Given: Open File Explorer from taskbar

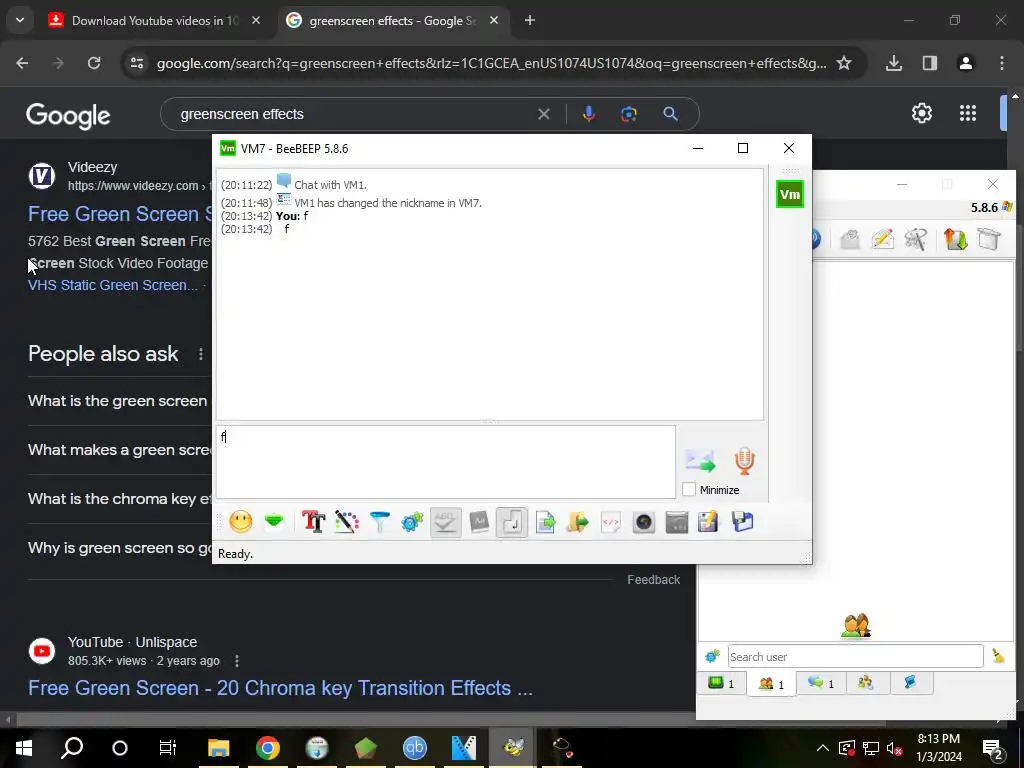Looking at the screenshot, I should pos(219,748).
